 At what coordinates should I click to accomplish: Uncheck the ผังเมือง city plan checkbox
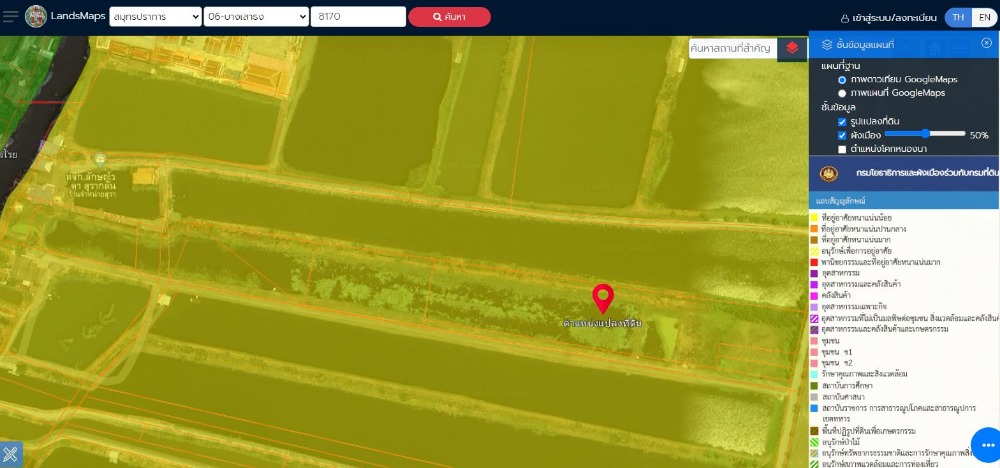coord(842,135)
